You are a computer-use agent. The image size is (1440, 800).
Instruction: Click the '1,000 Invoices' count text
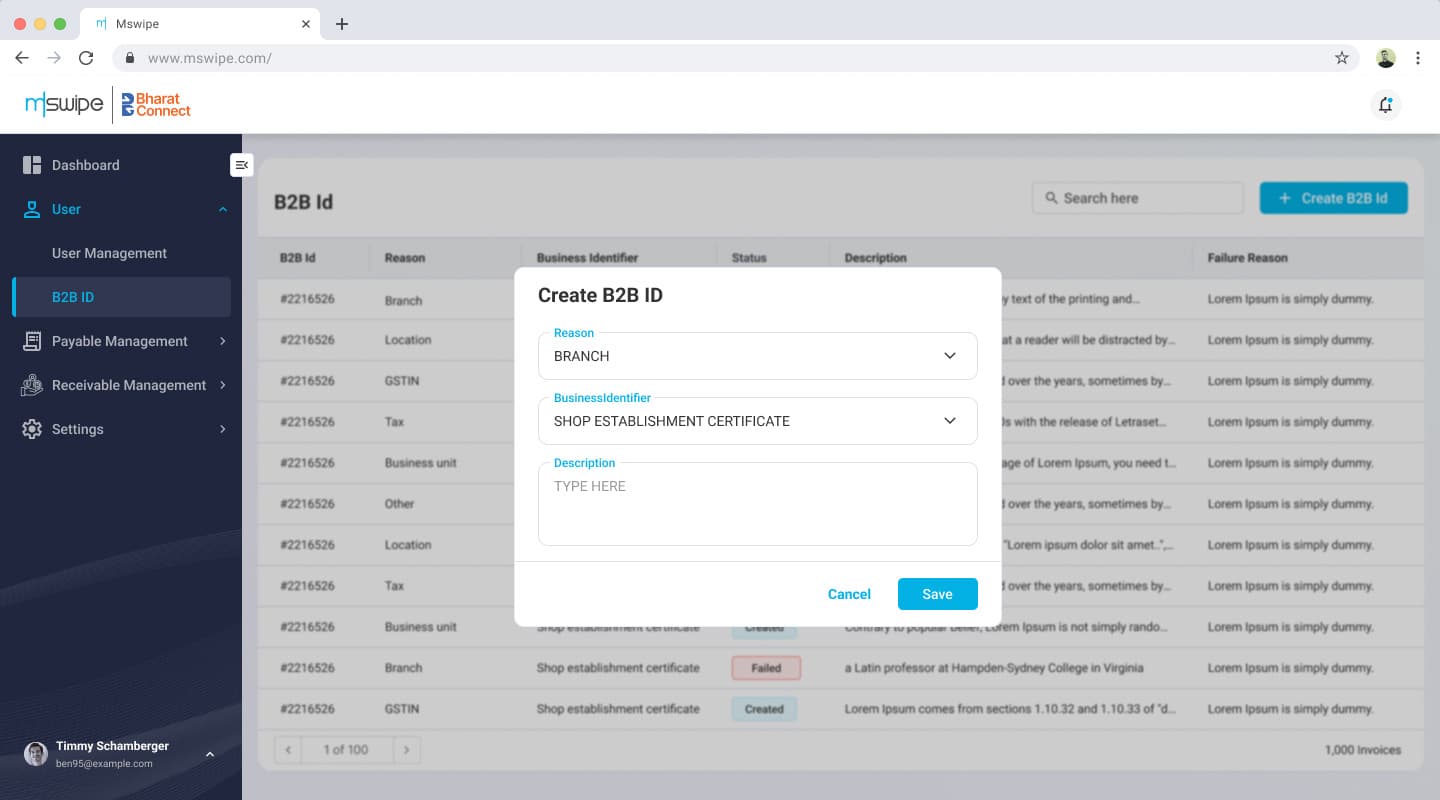click(x=1363, y=750)
